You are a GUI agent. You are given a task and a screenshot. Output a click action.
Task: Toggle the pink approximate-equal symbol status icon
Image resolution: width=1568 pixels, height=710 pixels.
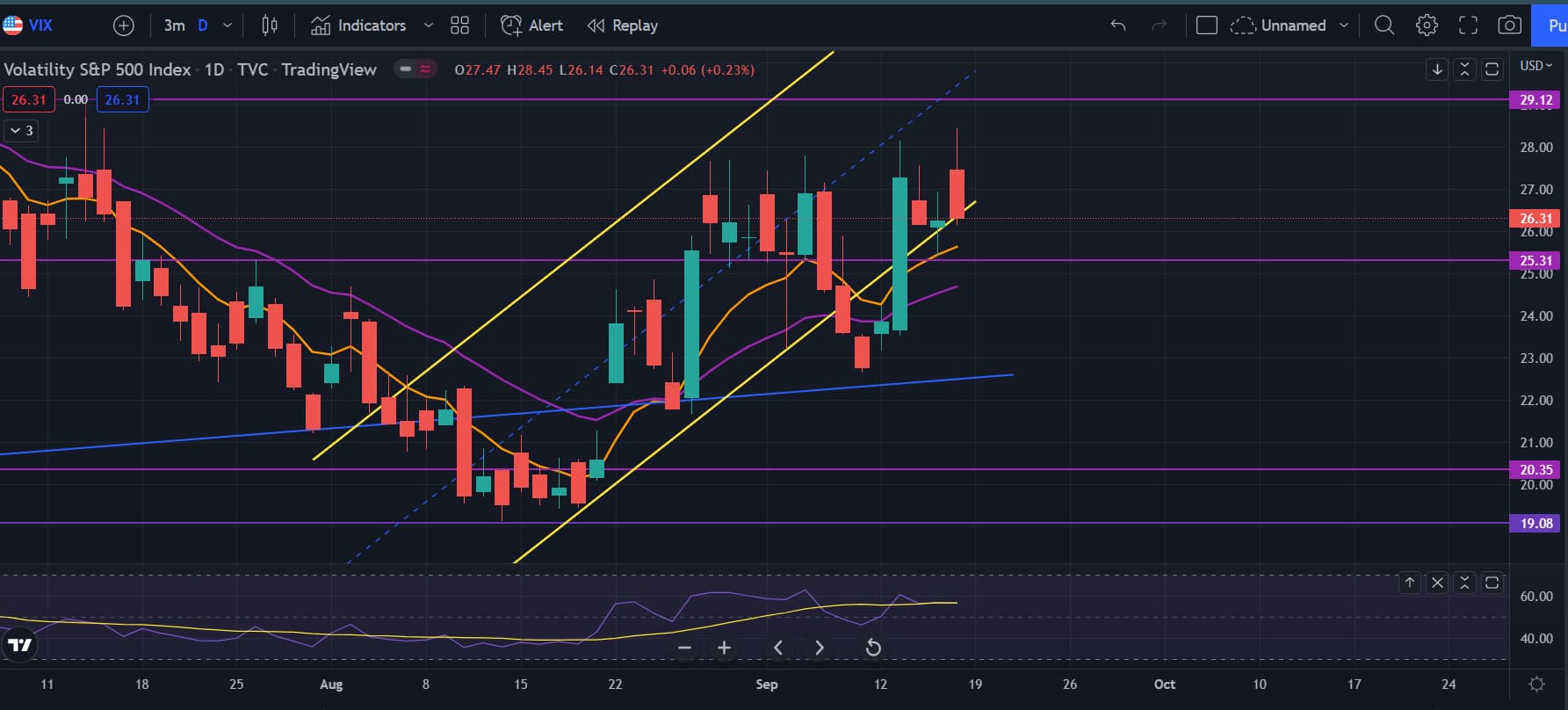coord(426,69)
